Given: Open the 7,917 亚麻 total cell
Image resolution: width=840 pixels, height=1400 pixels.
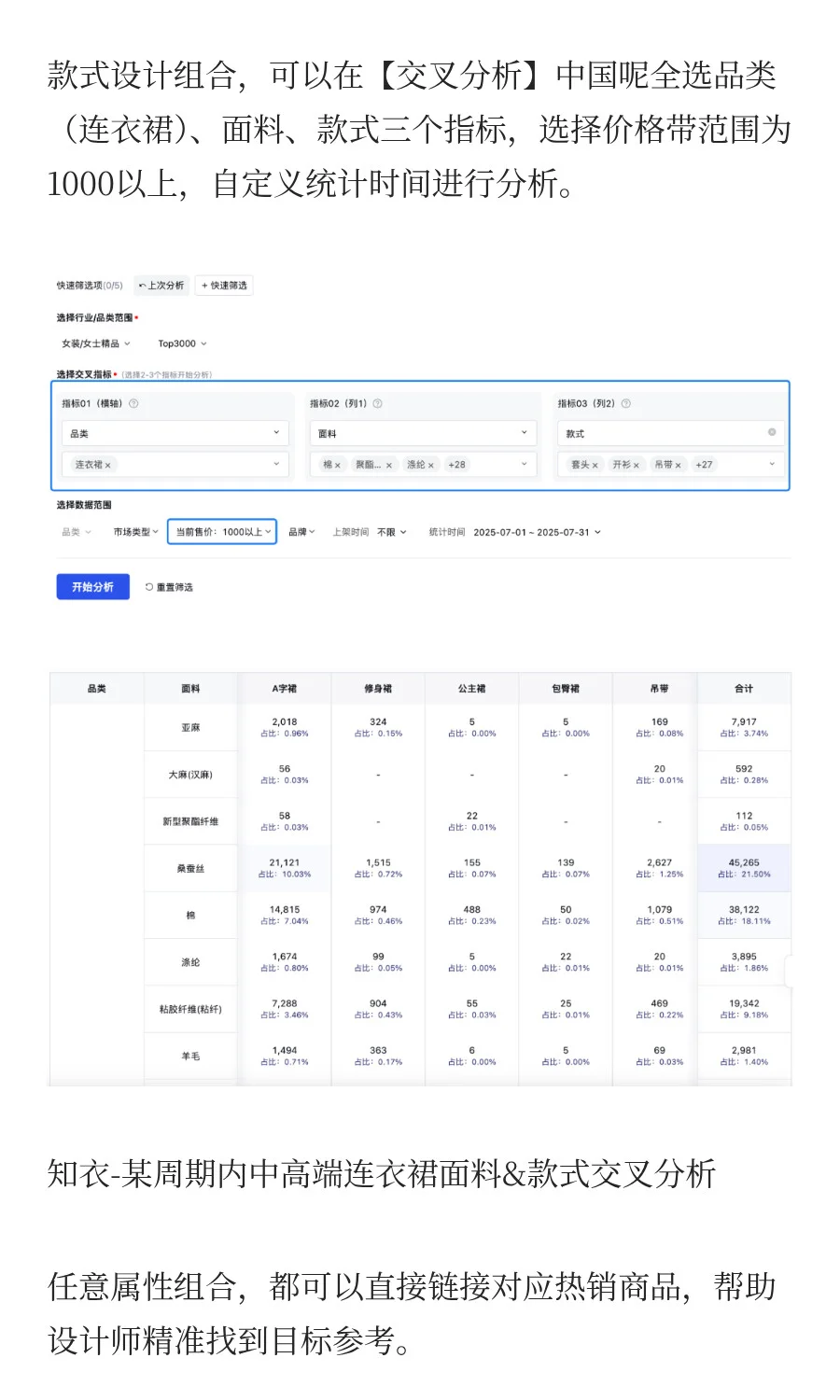Looking at the screenshot, I should [x=744, y=727].
